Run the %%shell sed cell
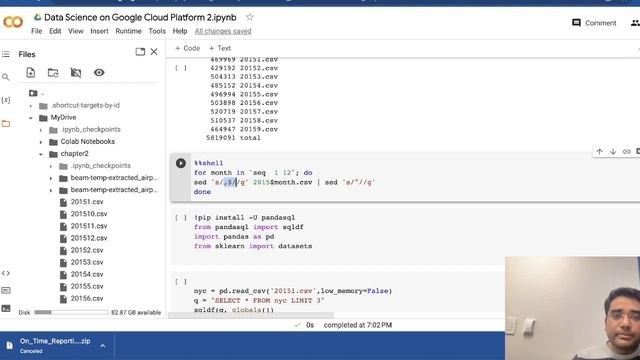This screenshot has height=360, width=640. tap(181, 163)
